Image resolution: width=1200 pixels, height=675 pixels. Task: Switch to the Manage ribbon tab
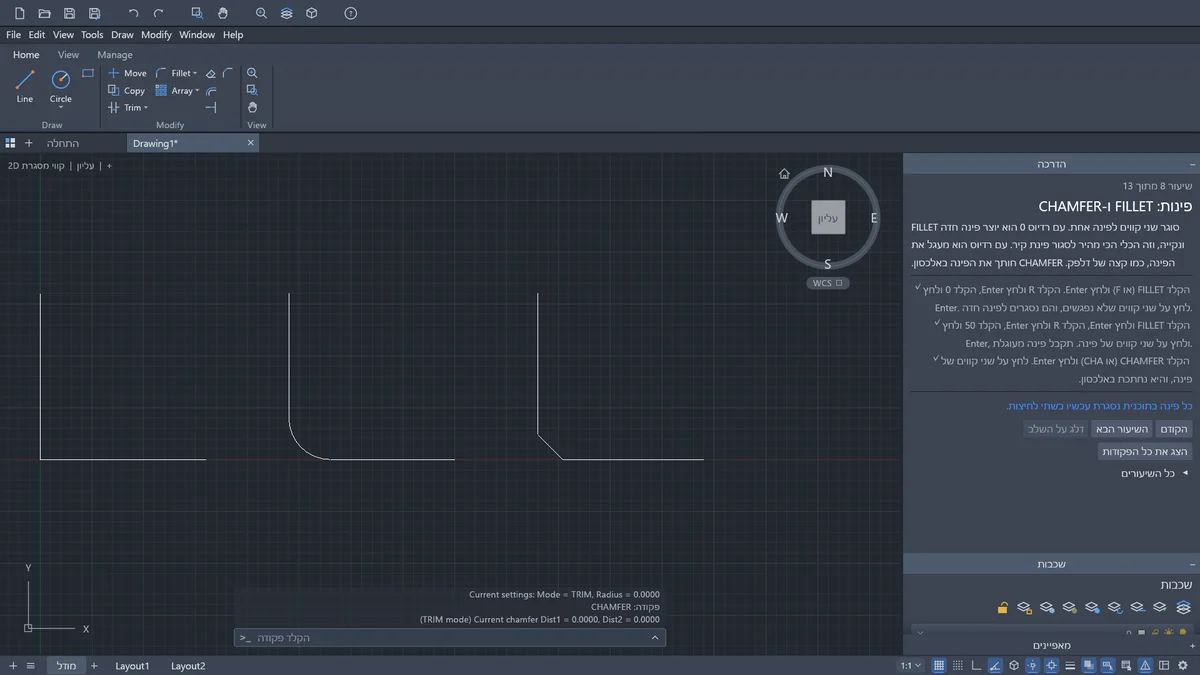[115, 55]
